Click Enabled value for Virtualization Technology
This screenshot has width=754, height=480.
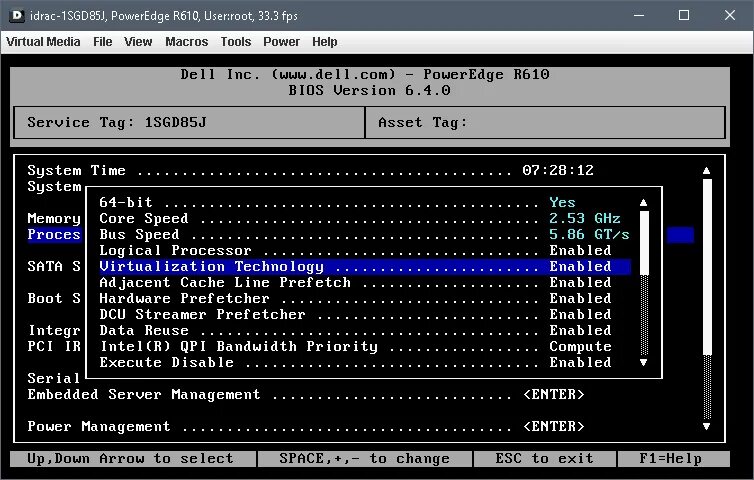pos(580,266)
